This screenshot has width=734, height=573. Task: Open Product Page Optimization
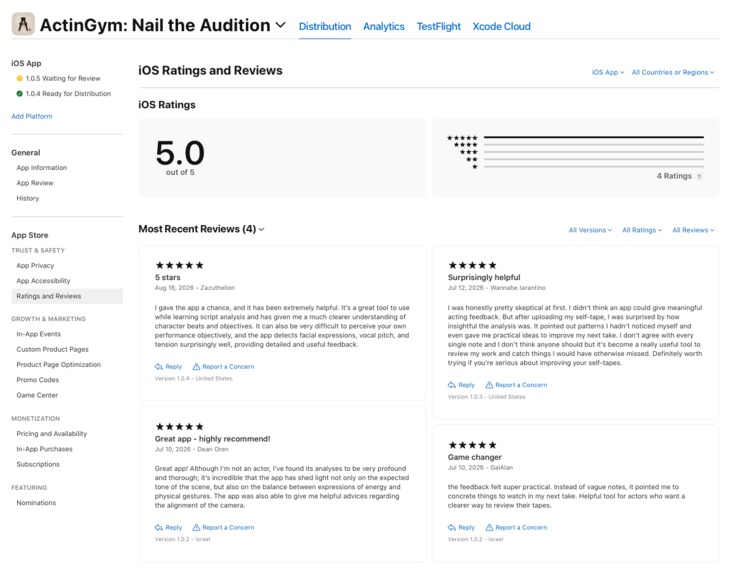[x=59, y=365]
